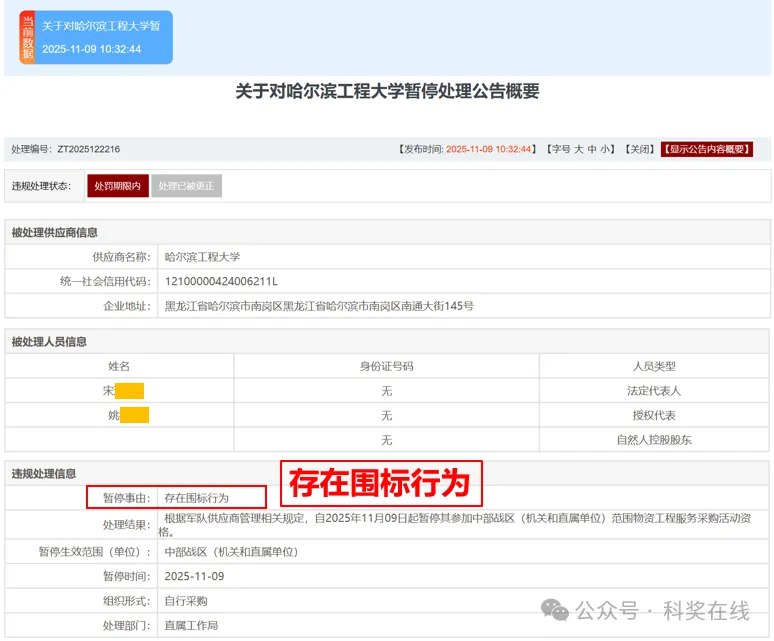The height and width of the screenshot is (641, 774).
Task: Click the 人员类型 column header
Action: 654,366
